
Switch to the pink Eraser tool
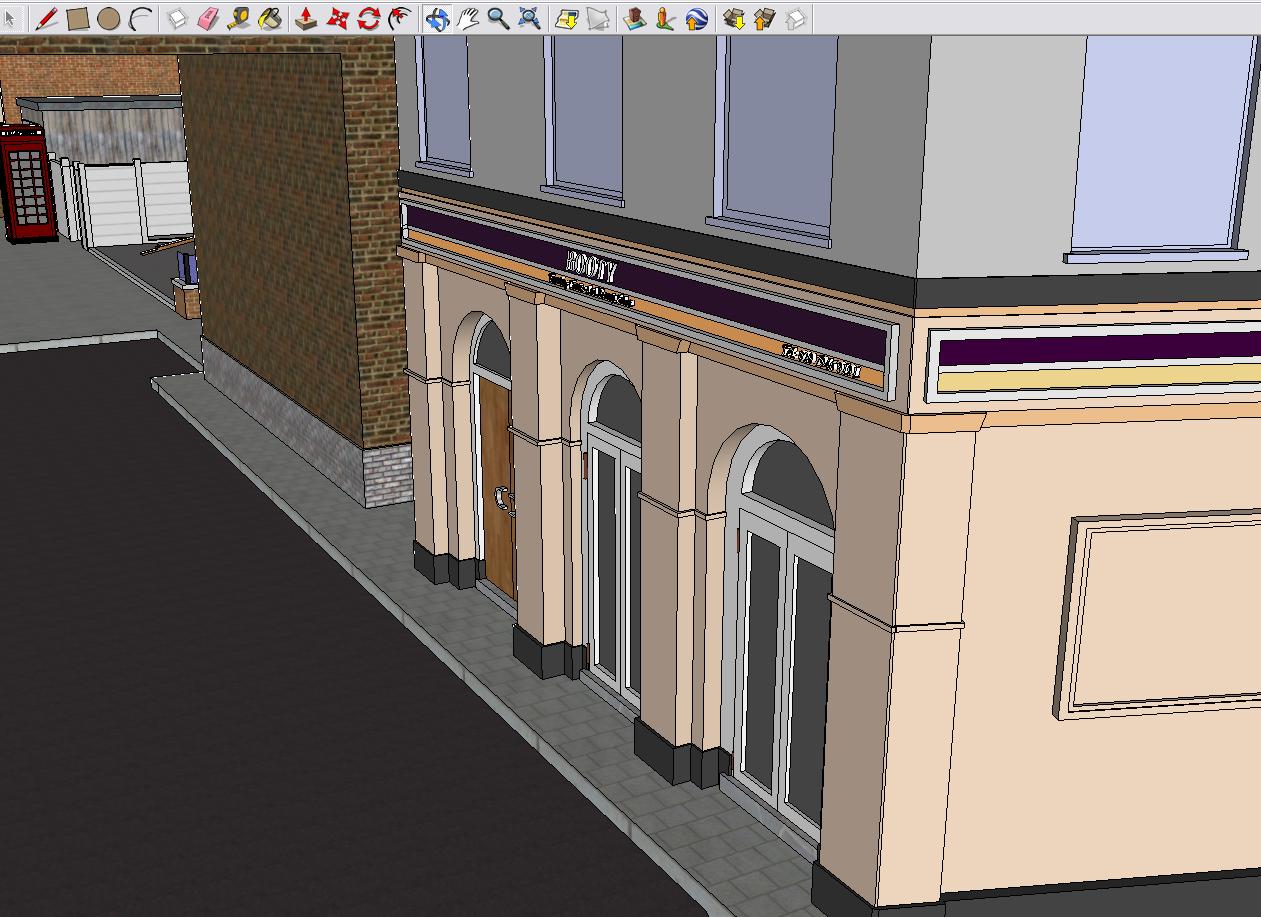click(x=208, y=18)
